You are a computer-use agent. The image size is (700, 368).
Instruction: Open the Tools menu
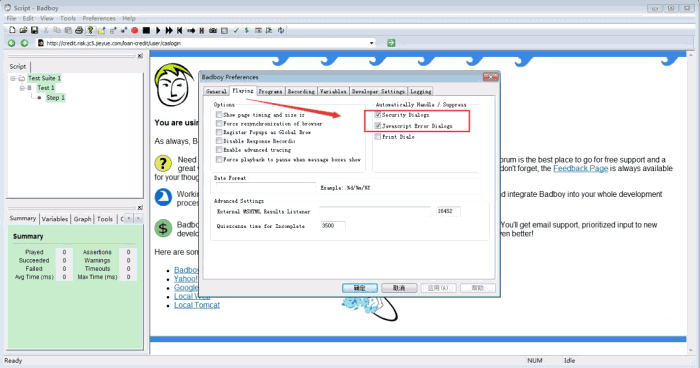pyautogui.click(x=68, y=18)
